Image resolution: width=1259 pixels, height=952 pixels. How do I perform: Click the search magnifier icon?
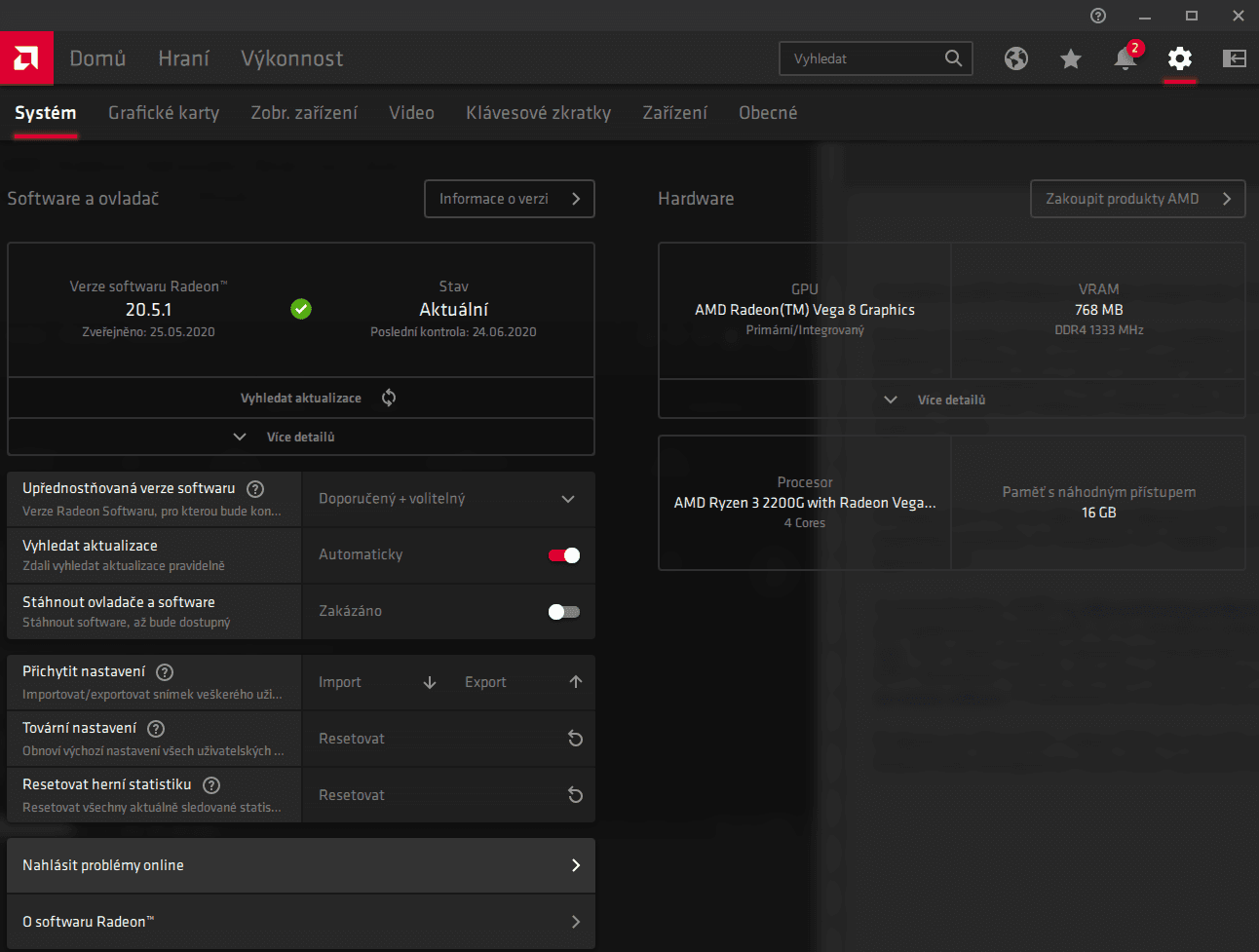click(954, 58)
